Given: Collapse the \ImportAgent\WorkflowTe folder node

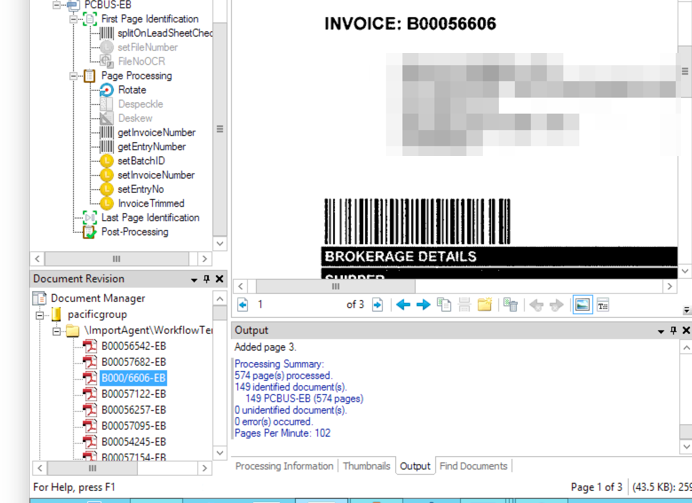Looking at the screenshot, I should [x=56, y=331].
